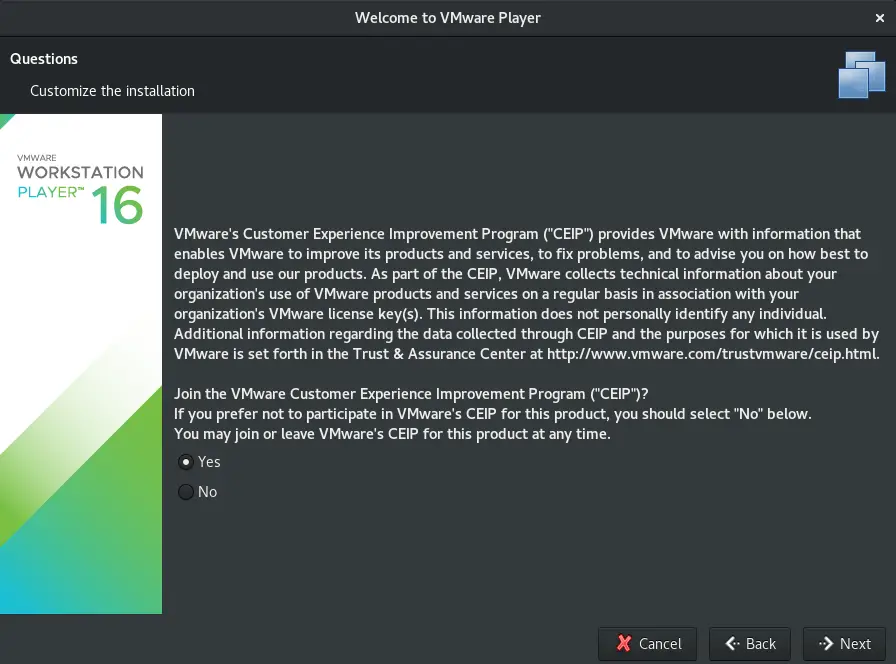Click the VMWARE wordmark above WORKSTATION

[36, 157]
